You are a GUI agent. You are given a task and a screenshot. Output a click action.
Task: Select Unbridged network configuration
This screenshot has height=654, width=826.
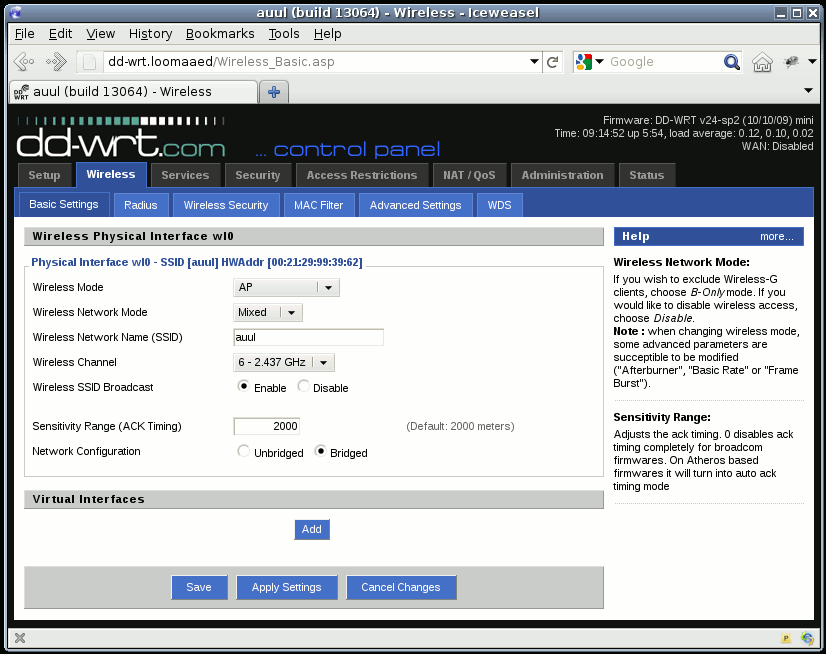[243, 451]
